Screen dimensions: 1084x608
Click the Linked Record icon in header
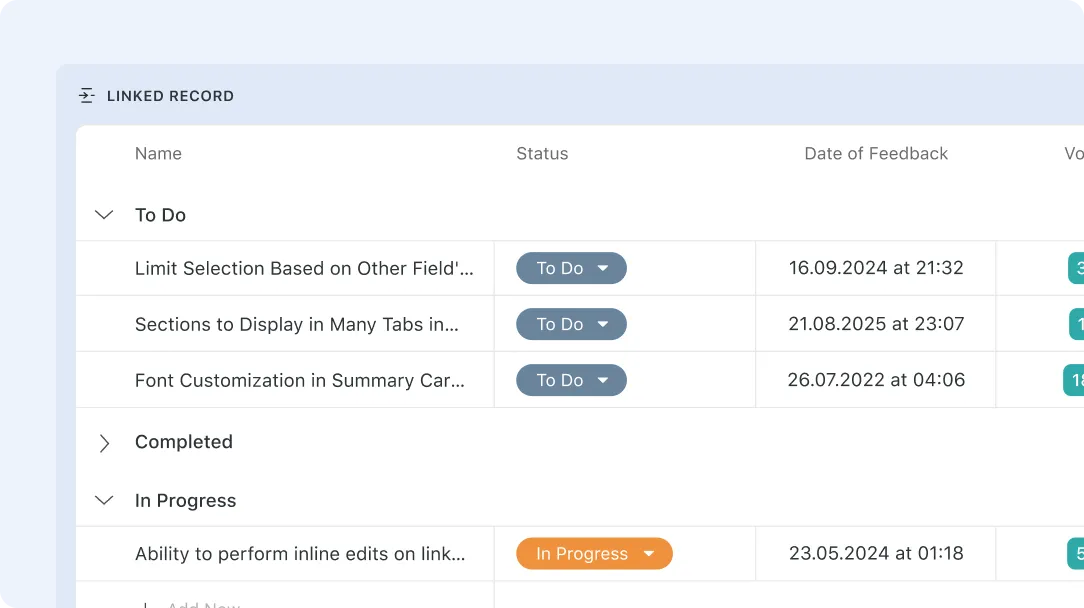tap(86, 95)
